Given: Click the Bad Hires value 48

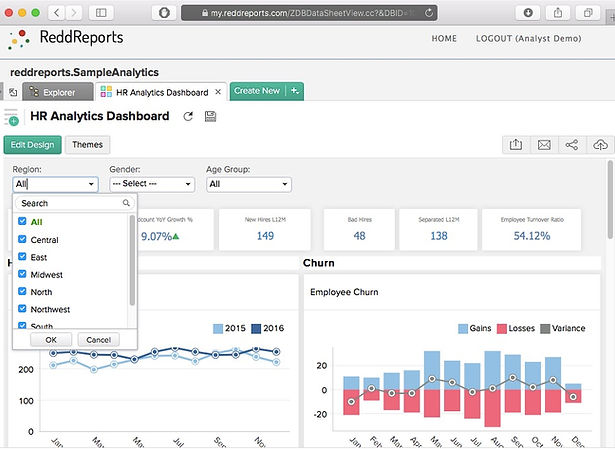Looking at the screenshot, I should pyautogui.click(x=359, y=236).
